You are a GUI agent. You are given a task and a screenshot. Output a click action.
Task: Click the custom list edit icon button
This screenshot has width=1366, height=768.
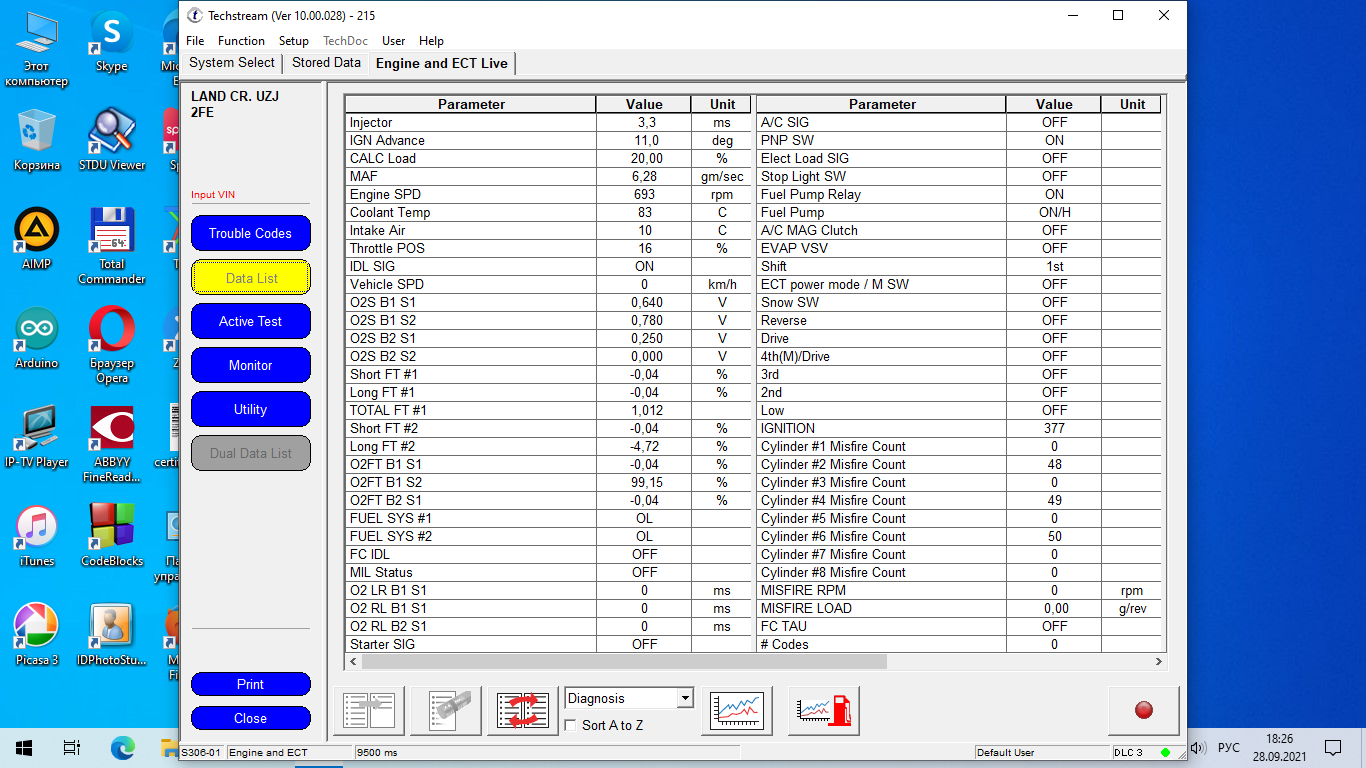coord(447,710)
